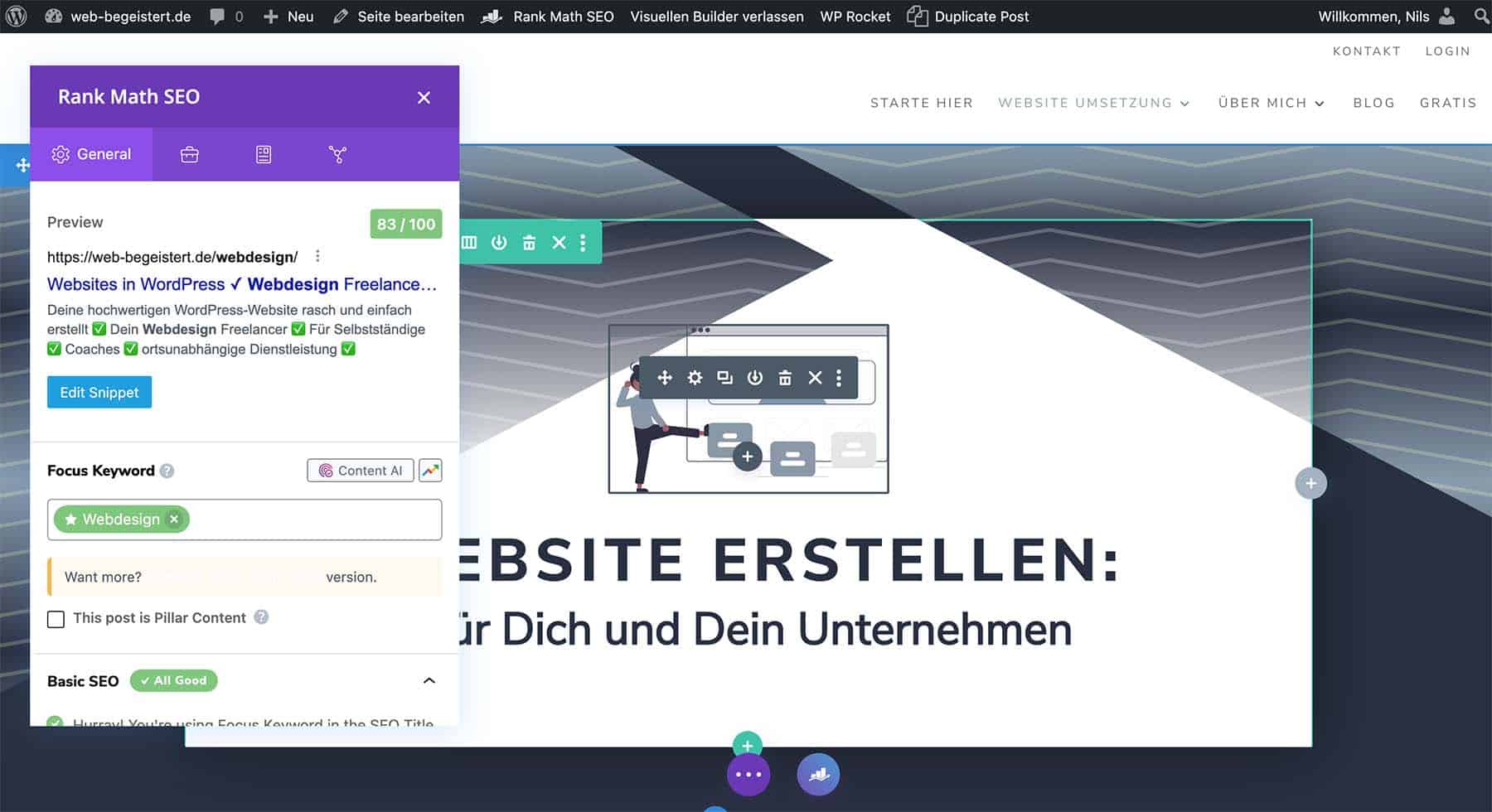Click the grey plus button at row edge
Screen dimensions: 1492x812
point(1310,483)
